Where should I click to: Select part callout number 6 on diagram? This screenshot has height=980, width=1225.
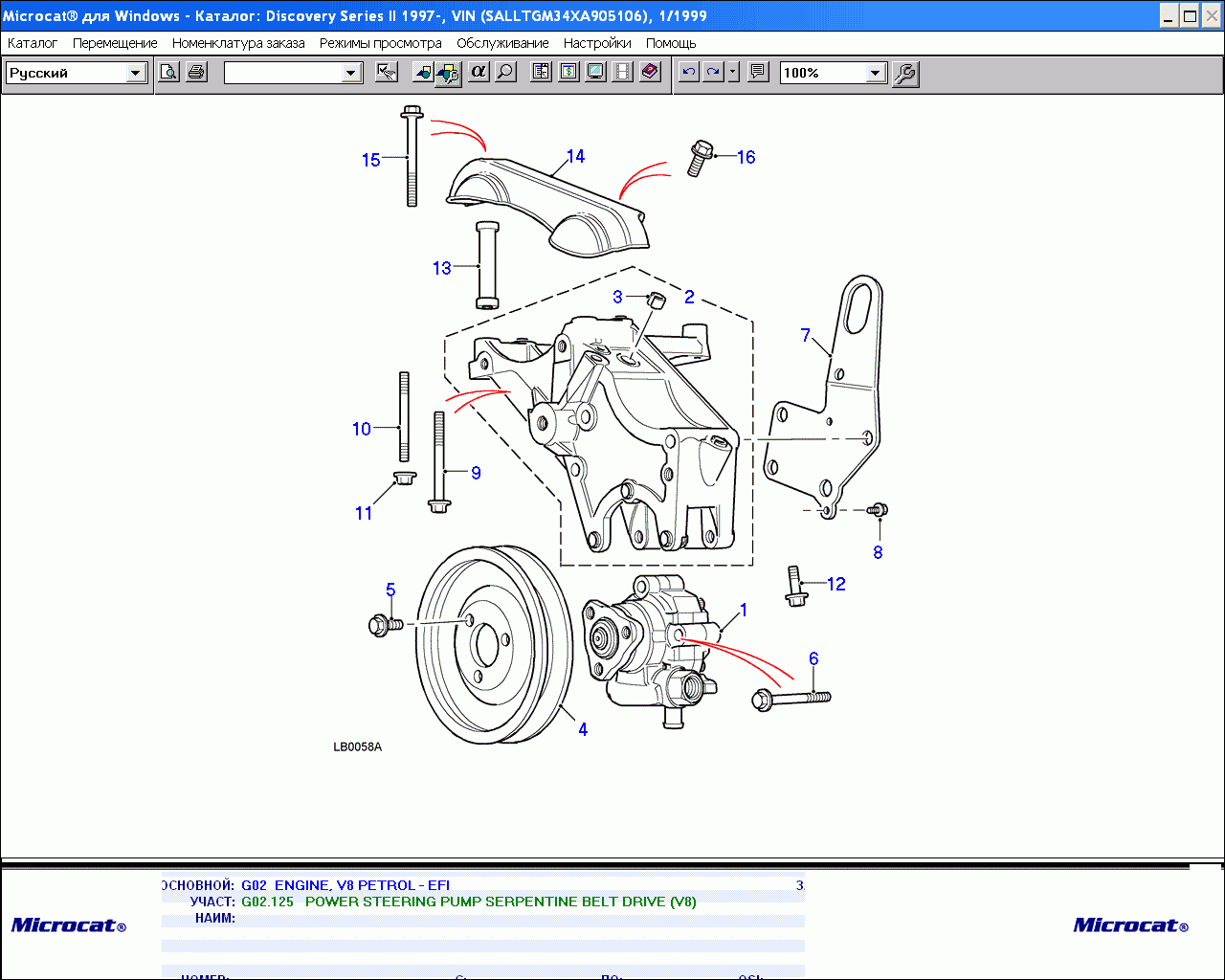coord(813,658)
